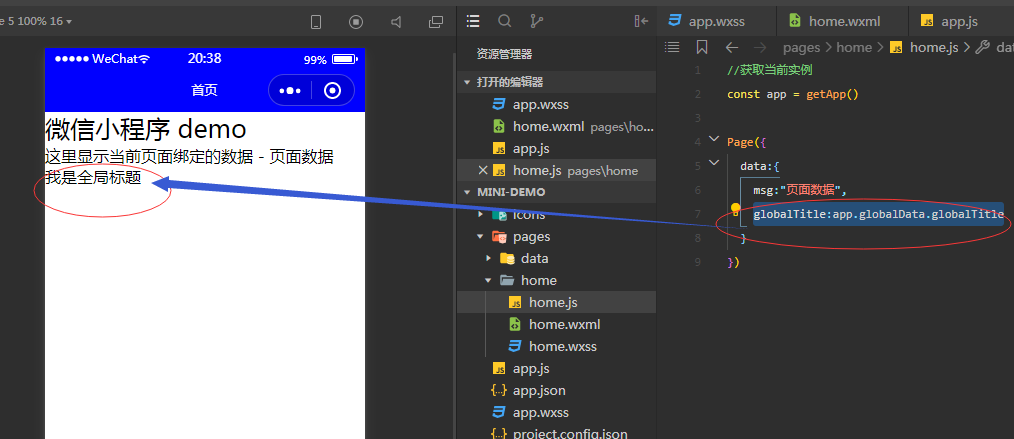Click the text "这里显示当前页面绑定的数据 - 页面数据"

189,156
